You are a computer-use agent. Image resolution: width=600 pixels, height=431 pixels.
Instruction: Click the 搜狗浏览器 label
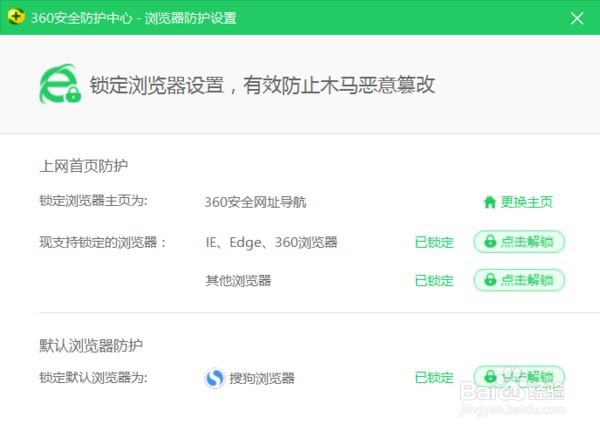click(x=262, y=378)
